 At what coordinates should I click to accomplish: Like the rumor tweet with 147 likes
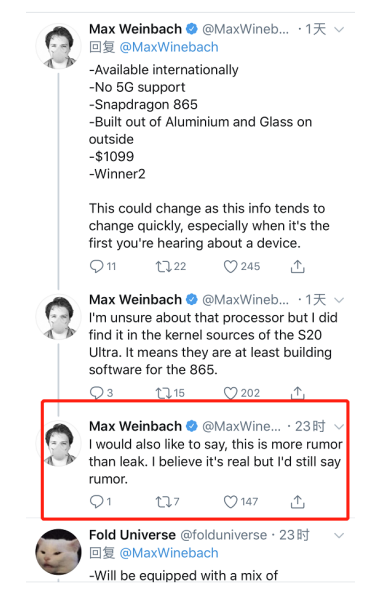(x=230, y=502)
